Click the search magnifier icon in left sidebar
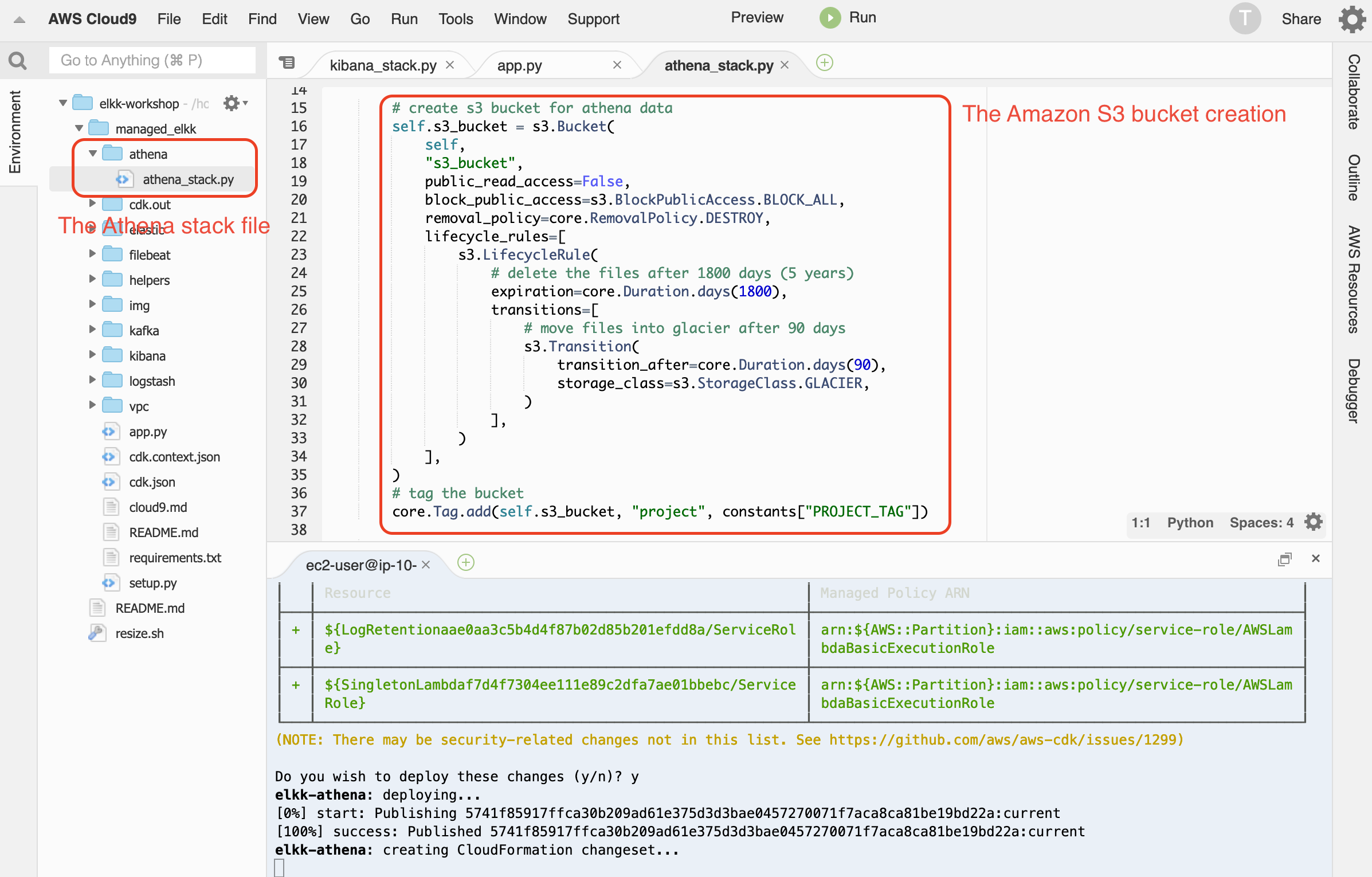The image size is (1372, 877). [x=18, y=60]
